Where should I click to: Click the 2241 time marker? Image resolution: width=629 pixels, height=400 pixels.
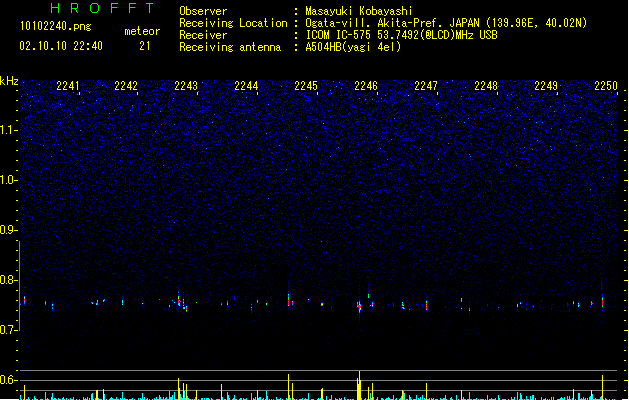pos(68,86)
